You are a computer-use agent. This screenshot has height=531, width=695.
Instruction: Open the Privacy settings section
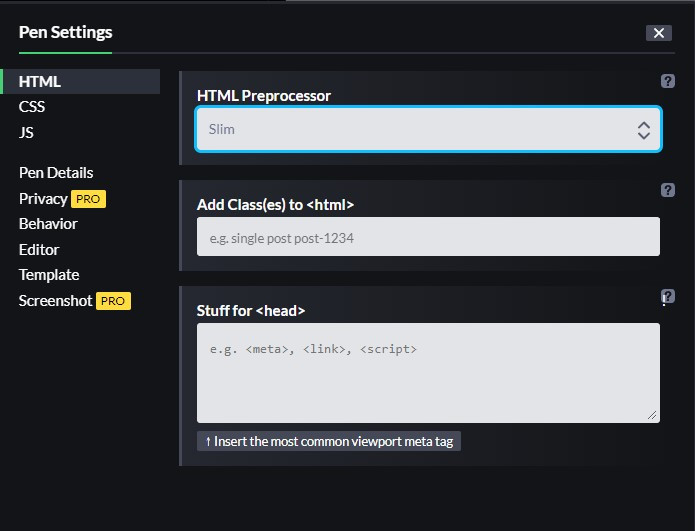pyautogui.click(x=43, y=199)
